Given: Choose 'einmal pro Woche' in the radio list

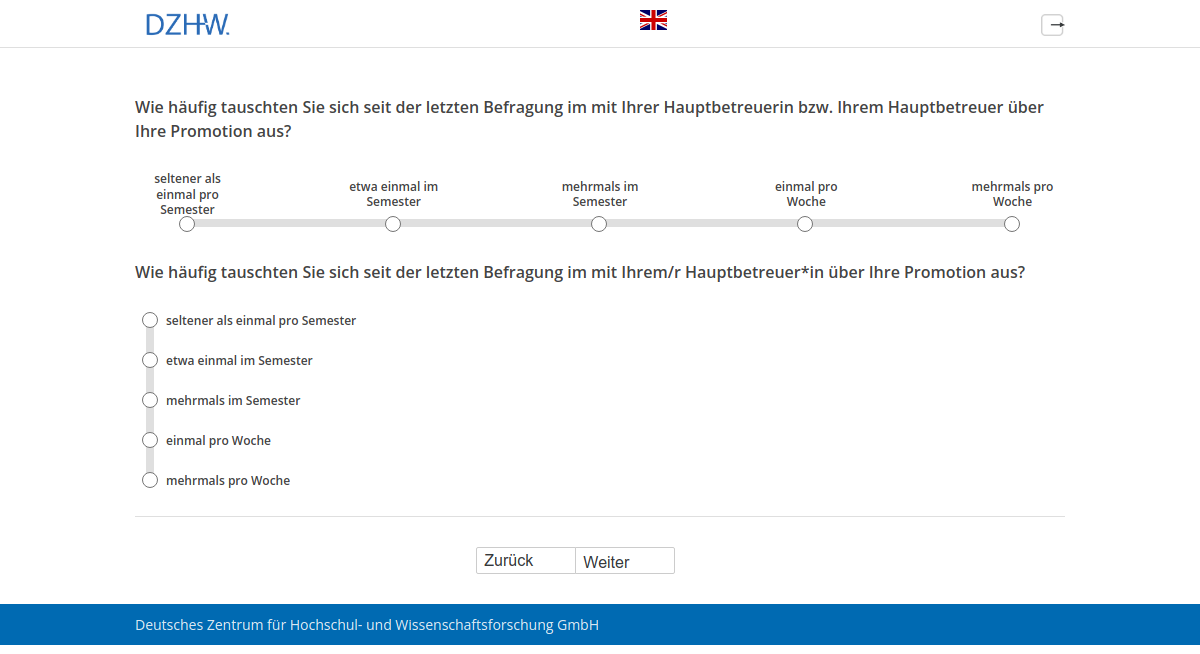Looking at the screenshot, I should click(x=150, y=440).
